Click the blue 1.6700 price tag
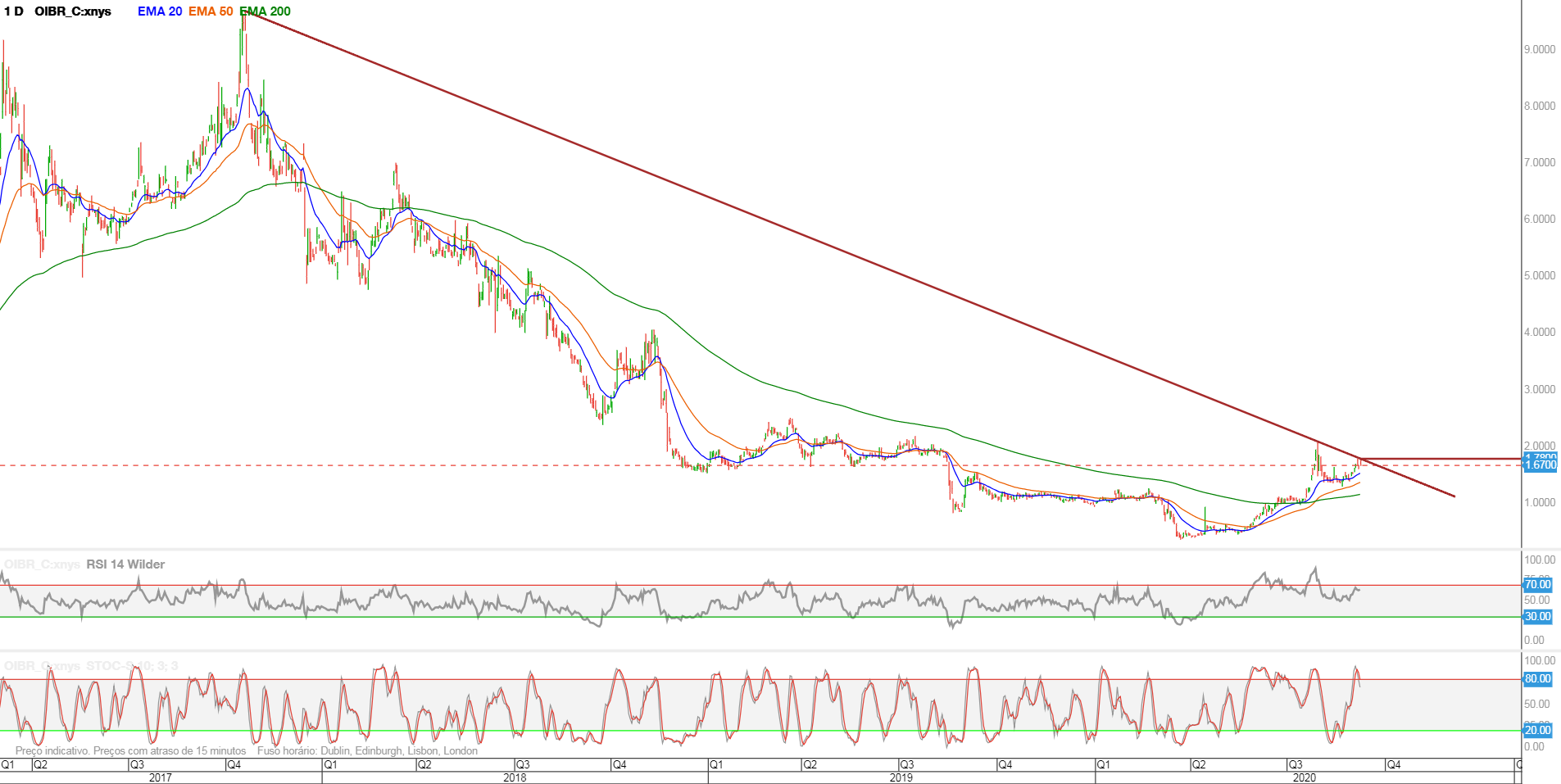This screenshot has height=784, width=1561. (x=1540, y=465)
